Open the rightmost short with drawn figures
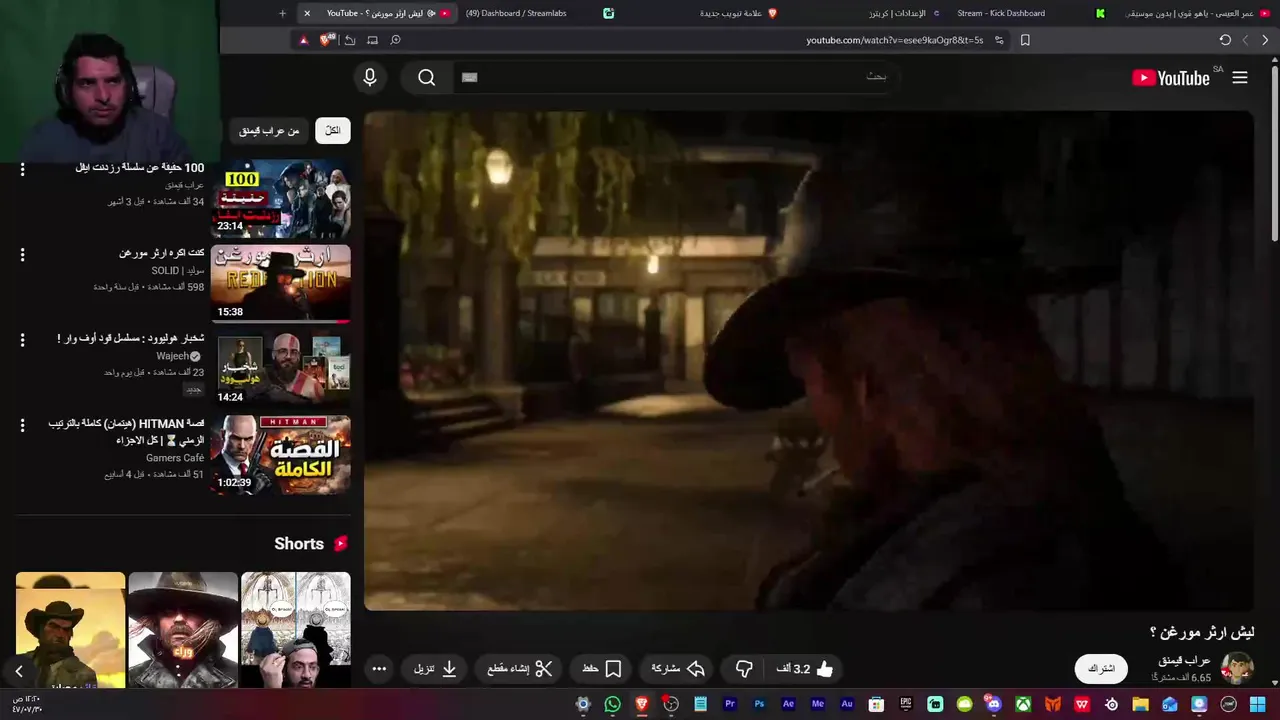The width and height of the screenshot is (1280, 720). coord(296,630)
